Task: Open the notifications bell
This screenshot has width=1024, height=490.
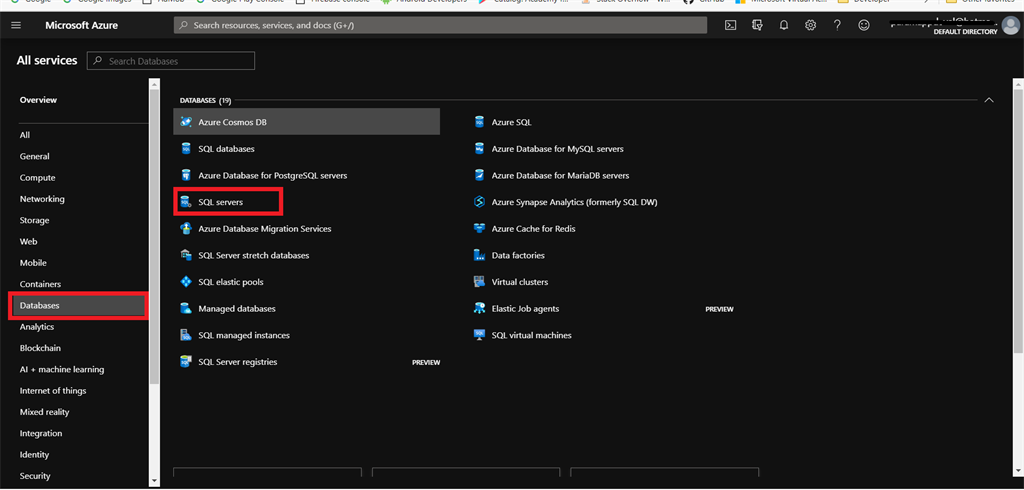Action: click(x=784, y=25)
